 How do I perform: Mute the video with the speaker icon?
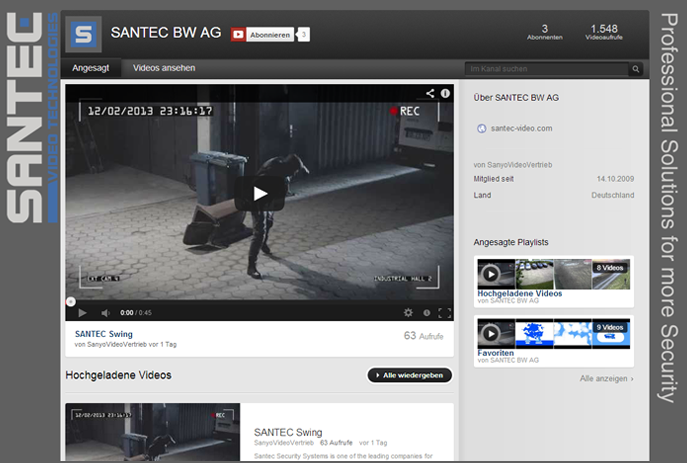[x=103, y=313]
